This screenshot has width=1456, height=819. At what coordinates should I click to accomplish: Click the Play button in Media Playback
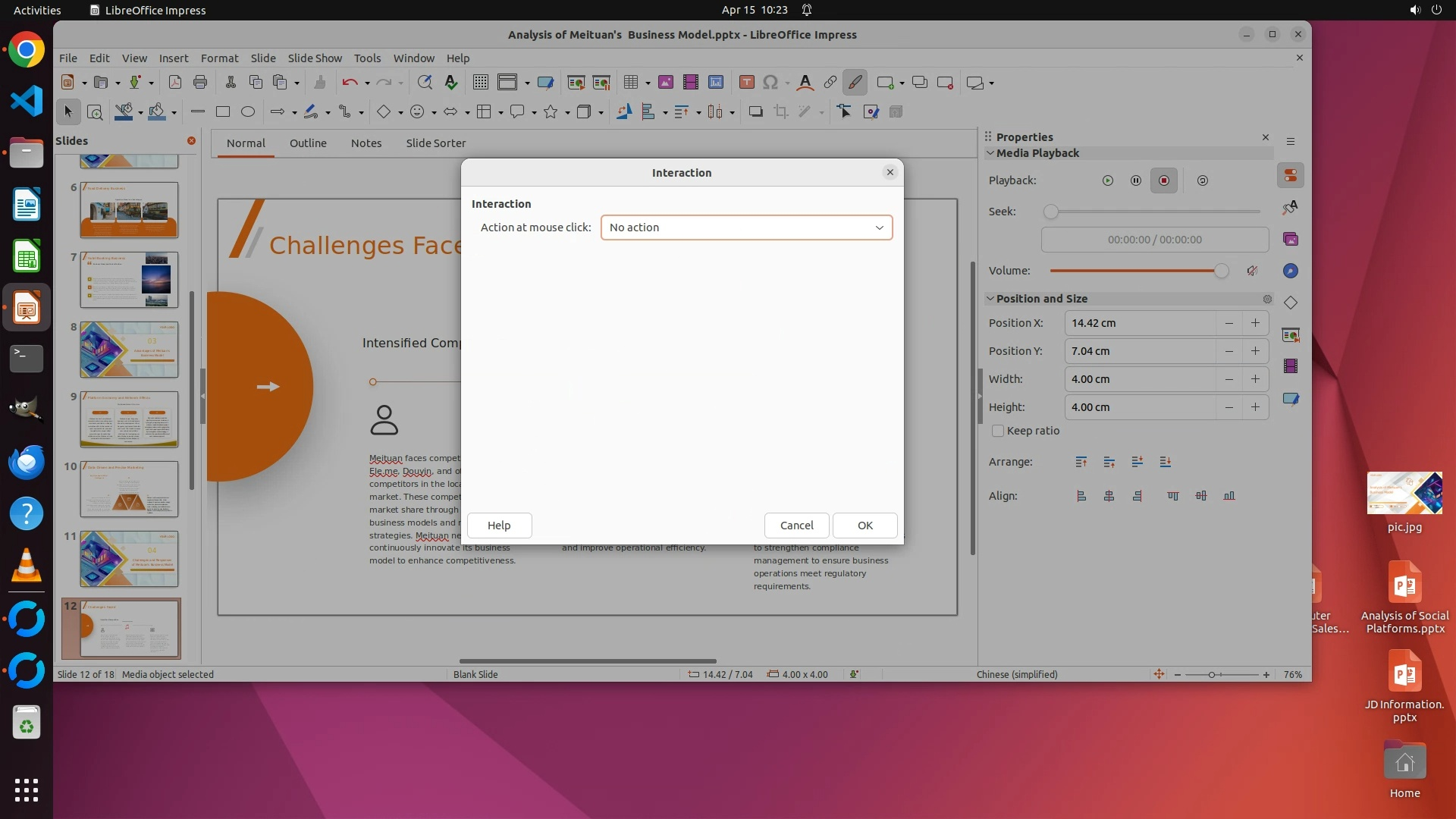click(x=1108, y=180)
